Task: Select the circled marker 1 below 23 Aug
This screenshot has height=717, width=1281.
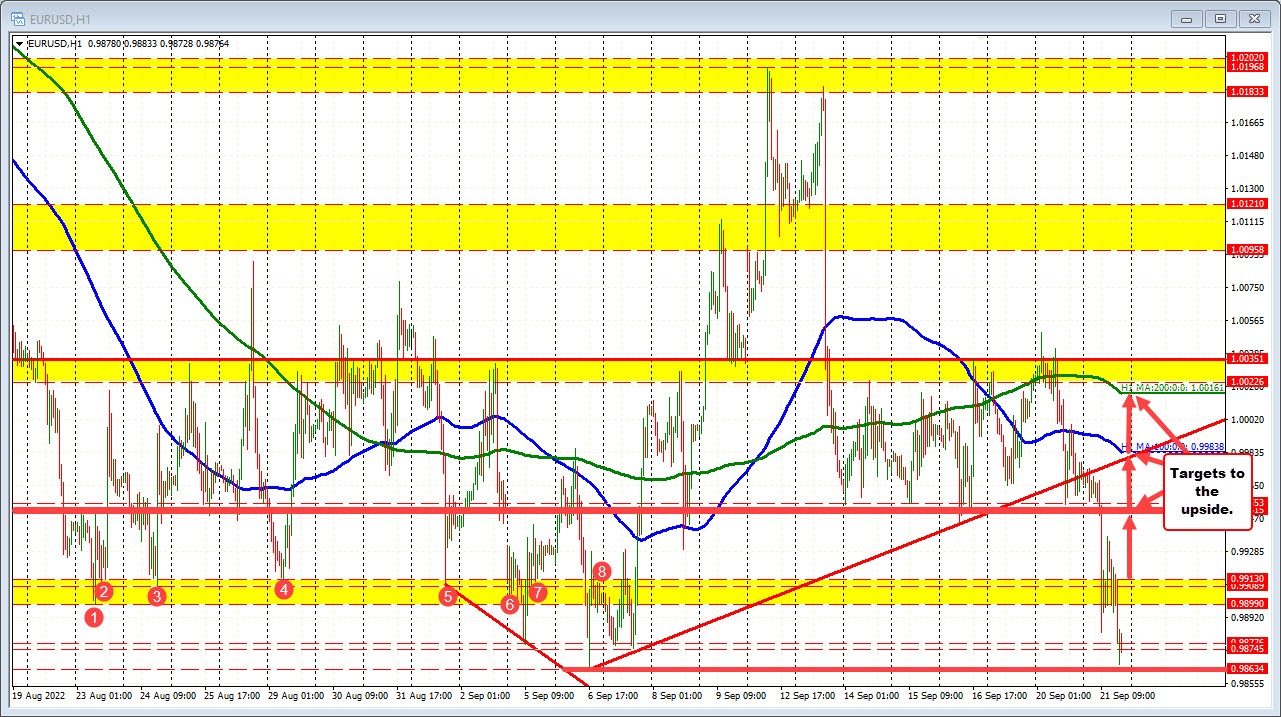Action: click(95, 617)
